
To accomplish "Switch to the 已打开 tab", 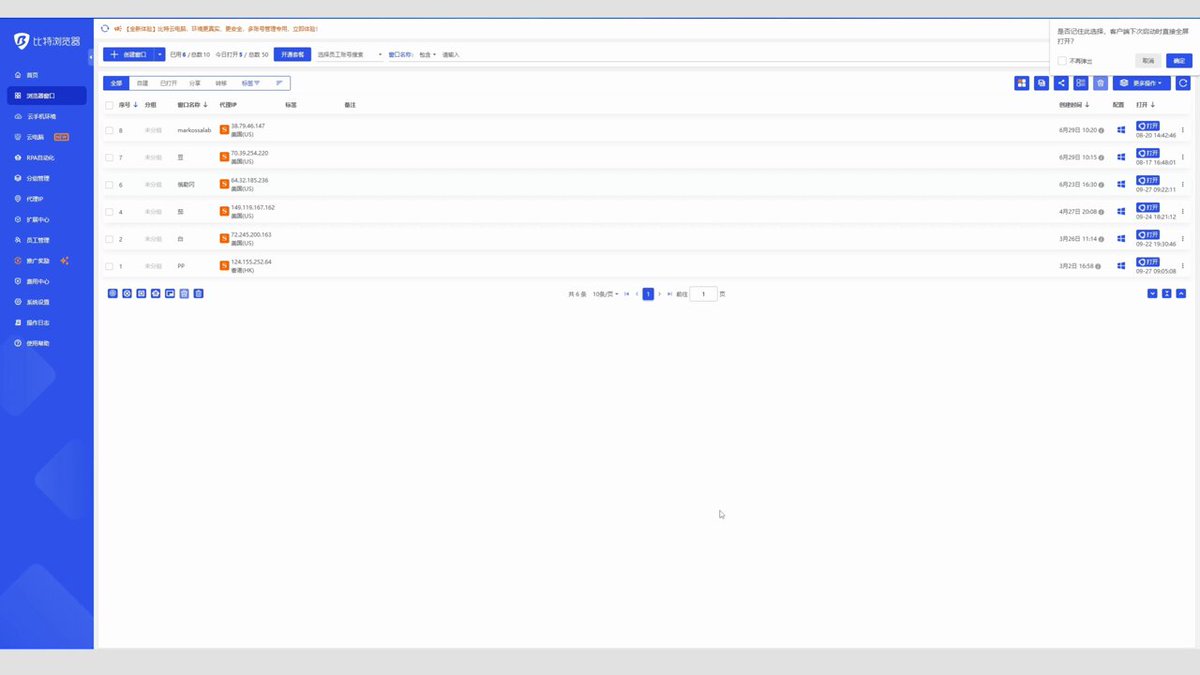I will click(169, 83).
